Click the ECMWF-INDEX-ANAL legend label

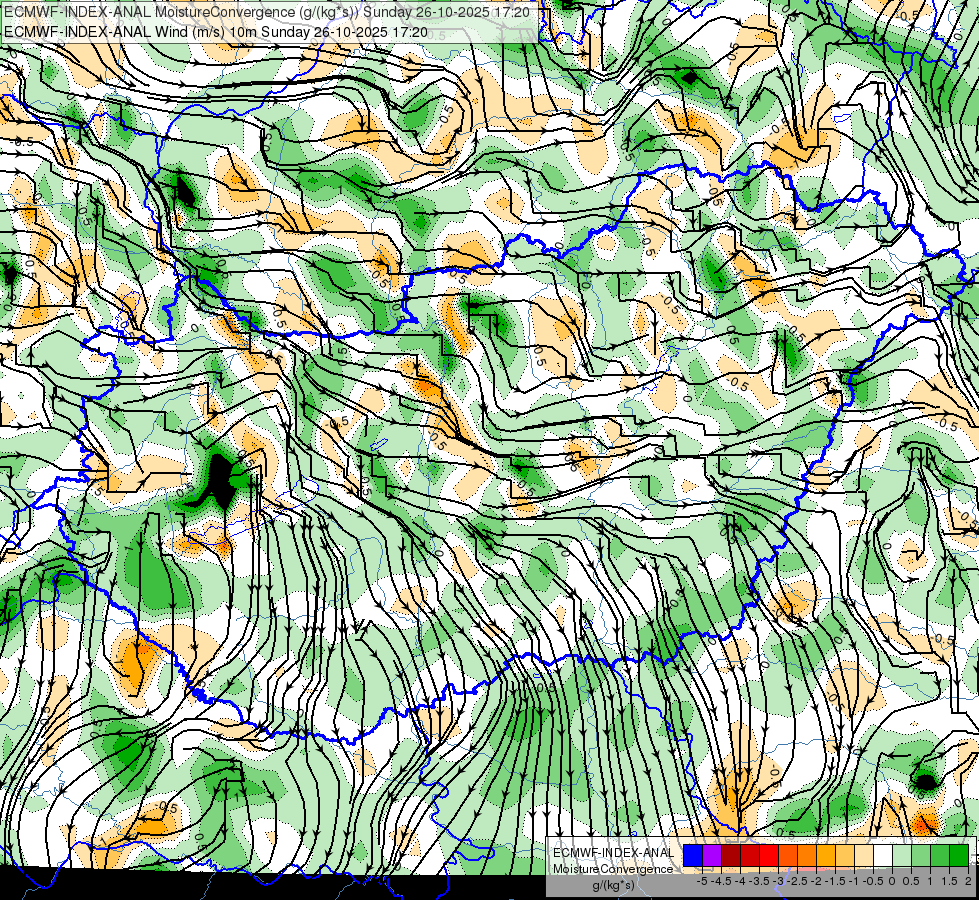point(613,853)
